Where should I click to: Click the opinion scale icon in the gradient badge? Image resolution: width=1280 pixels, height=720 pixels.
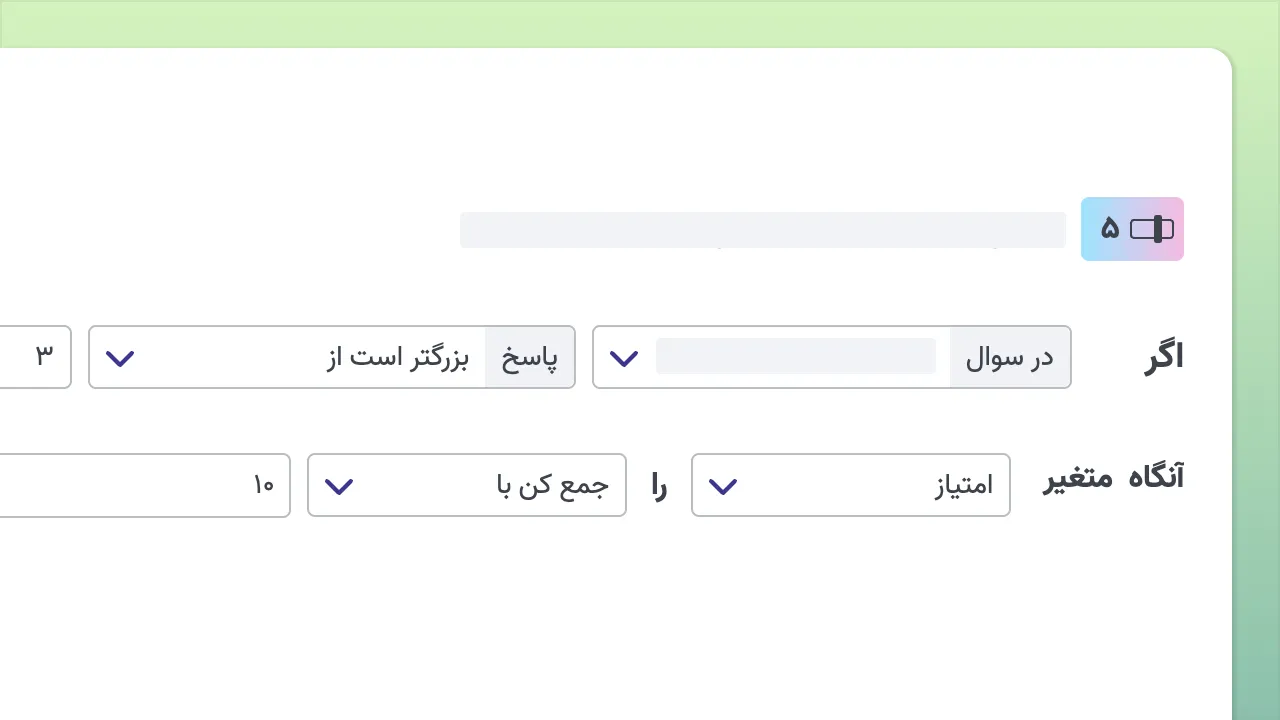click(x=1152, y=229)
